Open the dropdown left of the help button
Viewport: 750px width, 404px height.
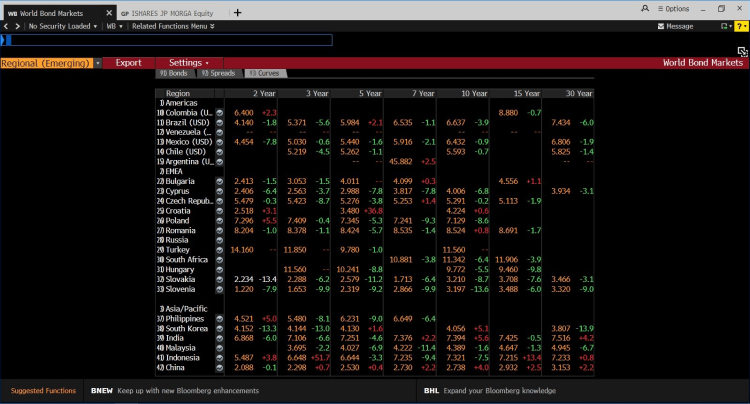727,26
